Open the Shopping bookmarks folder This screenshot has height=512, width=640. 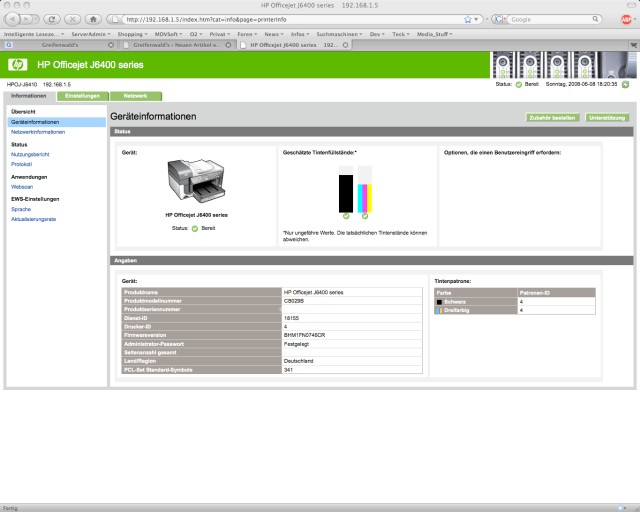tap(132, 34)
